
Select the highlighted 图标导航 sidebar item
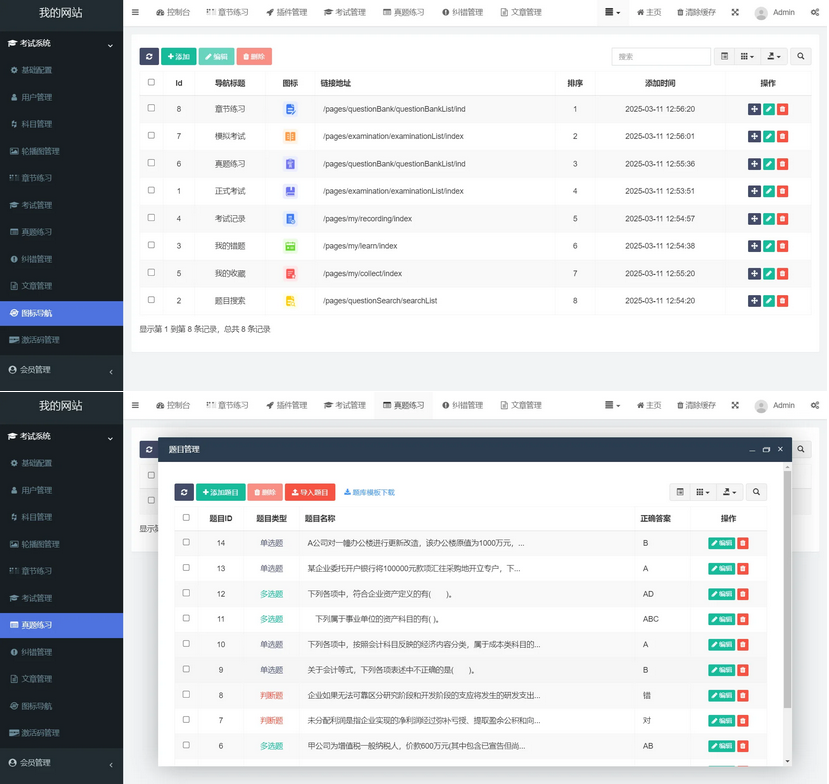pyautogui.click(x=61, y=313)
